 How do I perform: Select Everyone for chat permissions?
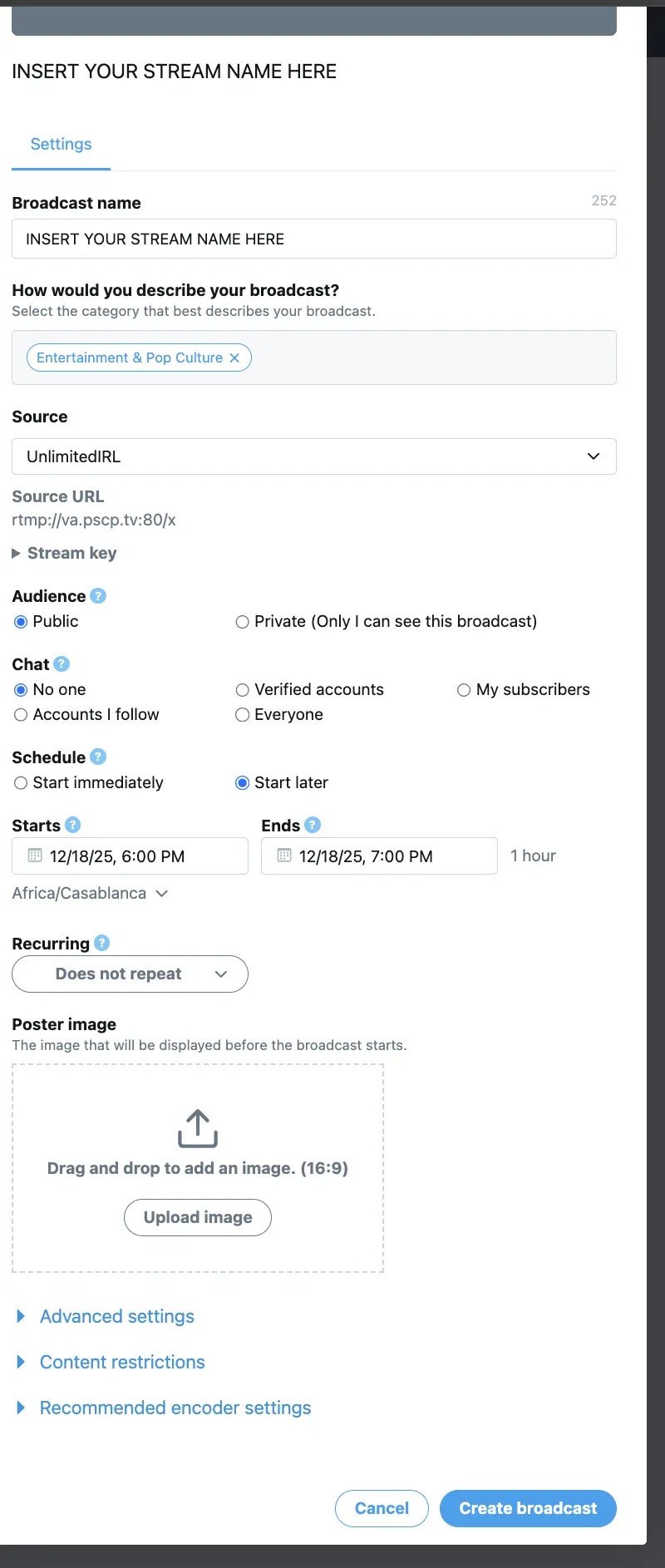pyautogui.click(x=243, y=715)
